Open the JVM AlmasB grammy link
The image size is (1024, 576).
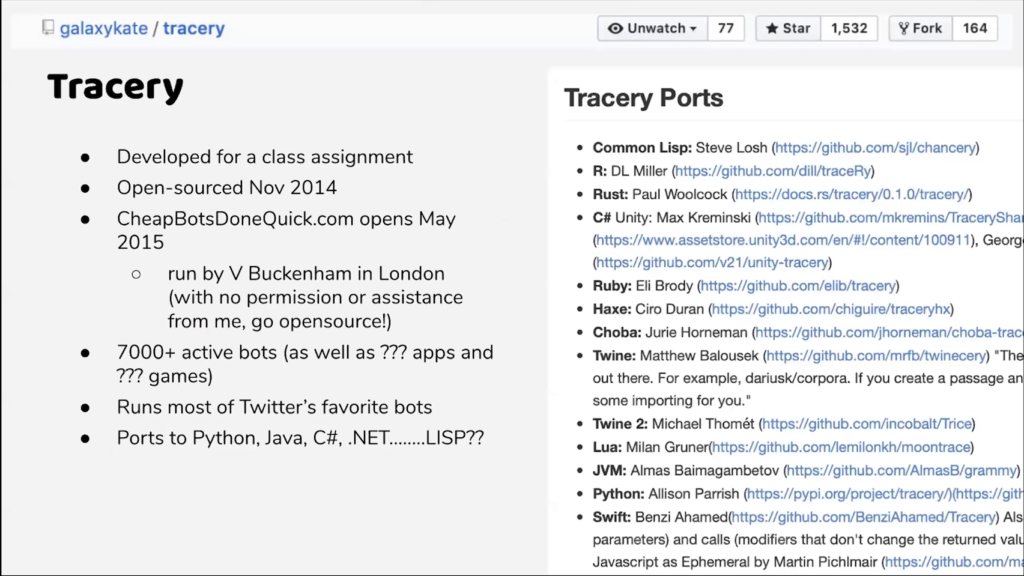click(902, 471)
